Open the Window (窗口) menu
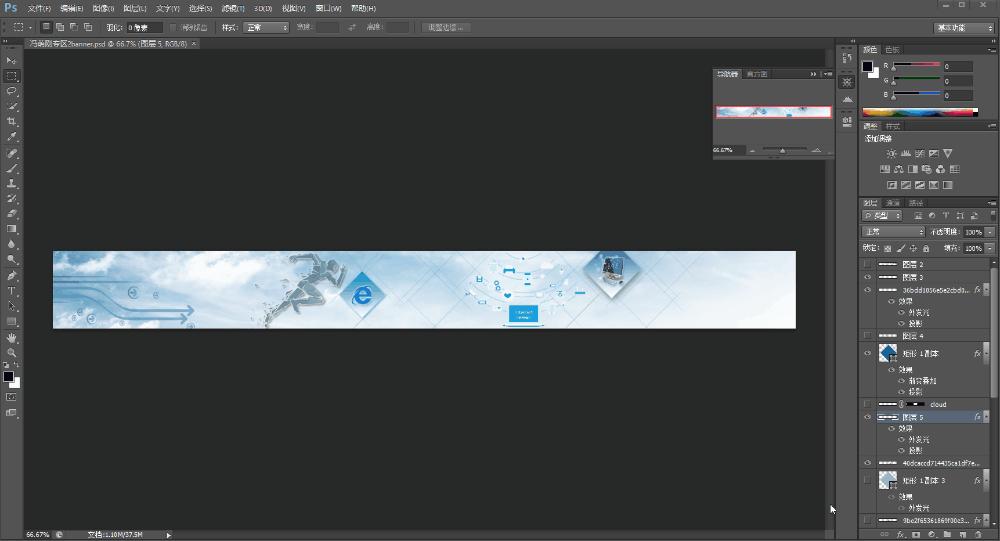The width and height of the screenshot is (1000, 541). coord(328,8)
